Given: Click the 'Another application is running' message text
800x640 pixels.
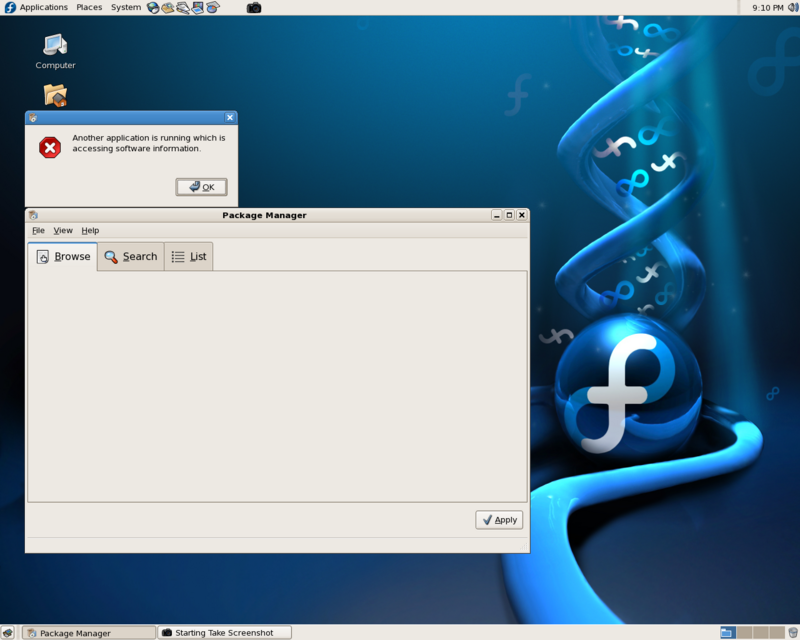Looking at the screenshot, I should point(148,143).
